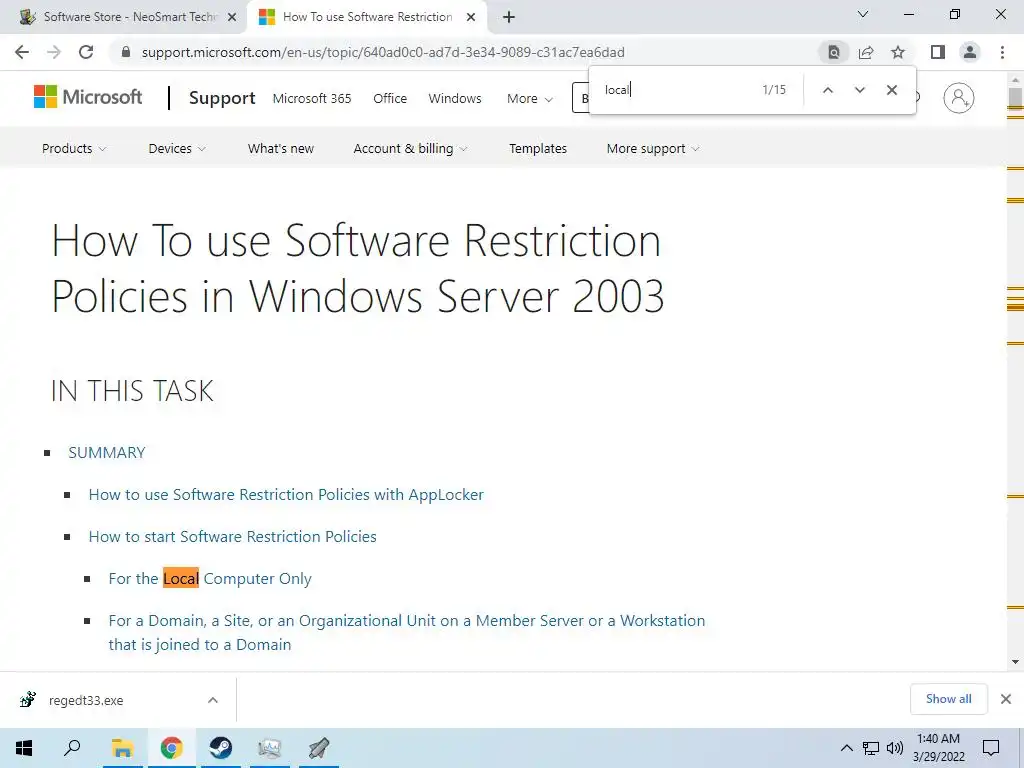The image size is (1024, 768).
Task: Open Steam from taskbar
Action: click(x=221, y=748)
